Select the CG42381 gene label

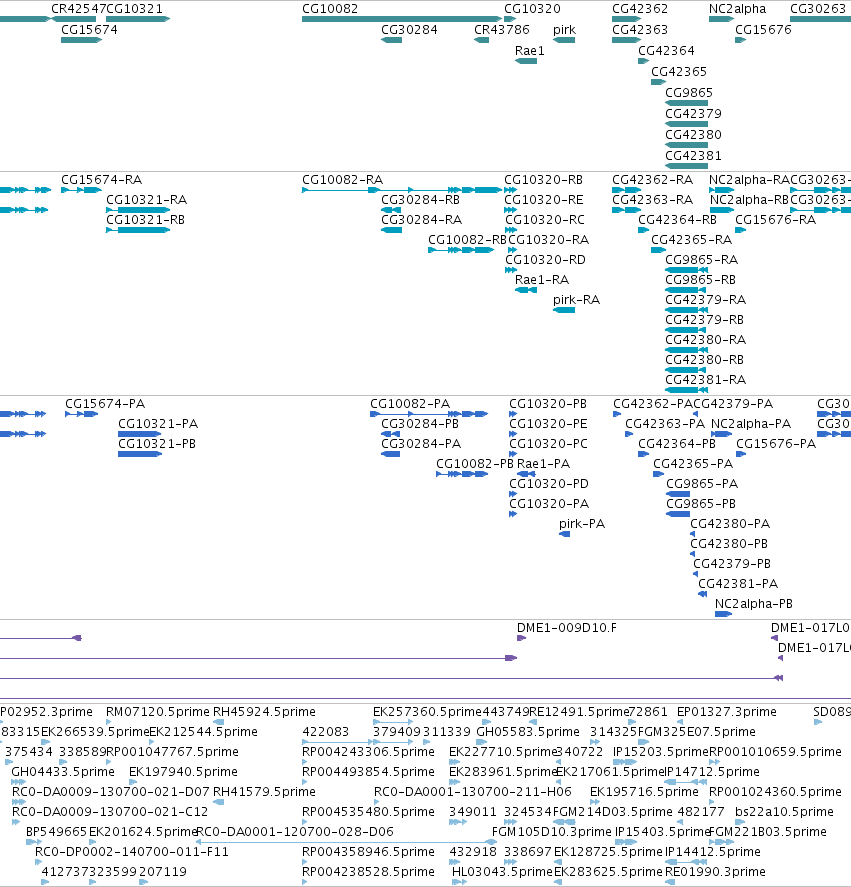tap(693, 156)
